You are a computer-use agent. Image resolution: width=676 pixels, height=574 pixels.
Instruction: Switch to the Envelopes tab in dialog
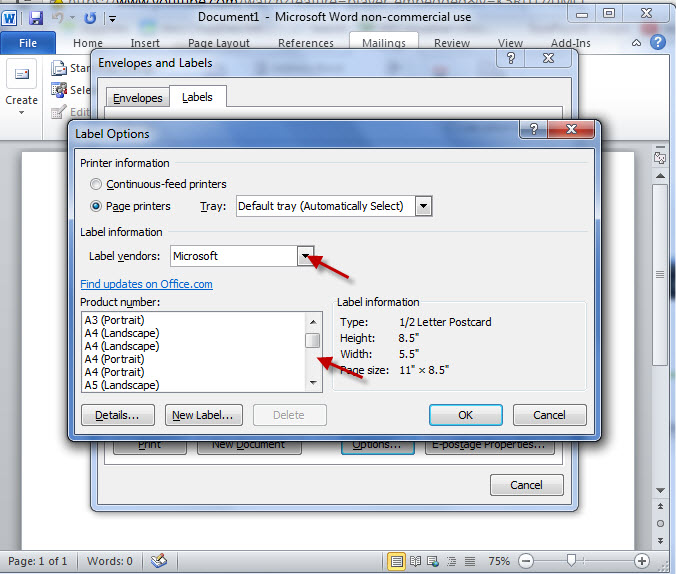(x=138, y=98)
